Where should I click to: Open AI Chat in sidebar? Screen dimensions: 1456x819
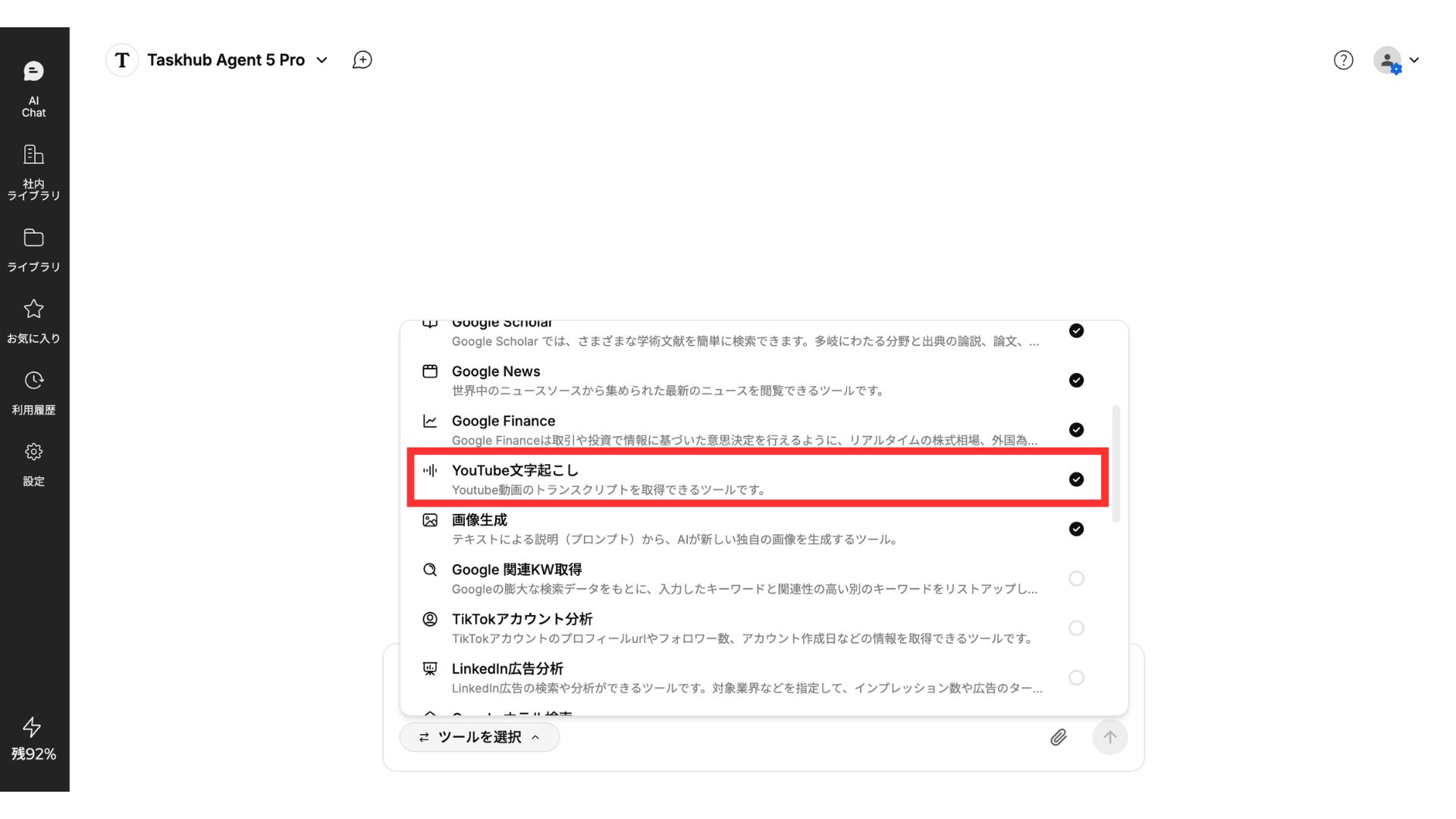point(33,89)
